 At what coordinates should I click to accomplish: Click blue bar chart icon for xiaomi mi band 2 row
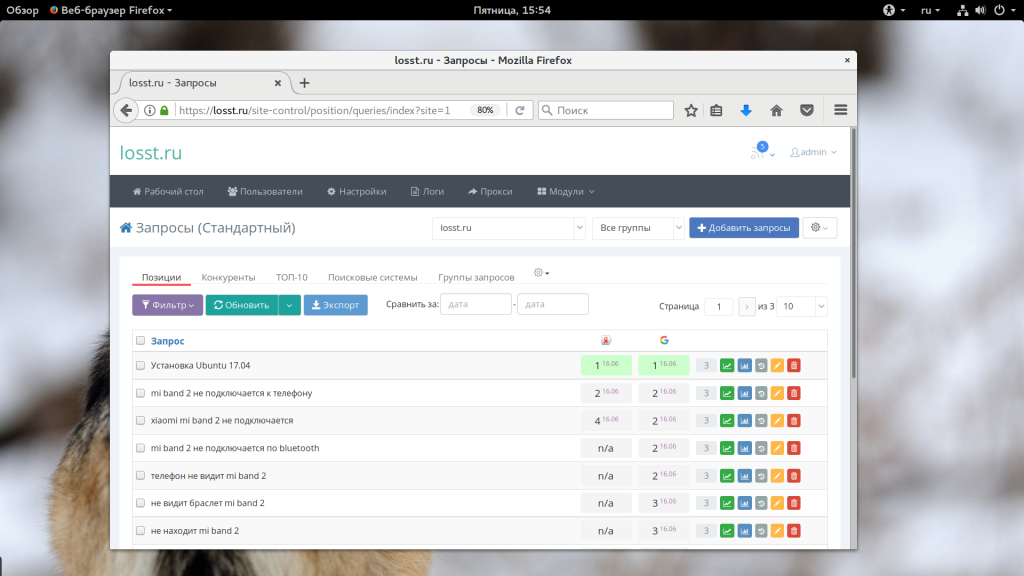(x=744, y=421)
